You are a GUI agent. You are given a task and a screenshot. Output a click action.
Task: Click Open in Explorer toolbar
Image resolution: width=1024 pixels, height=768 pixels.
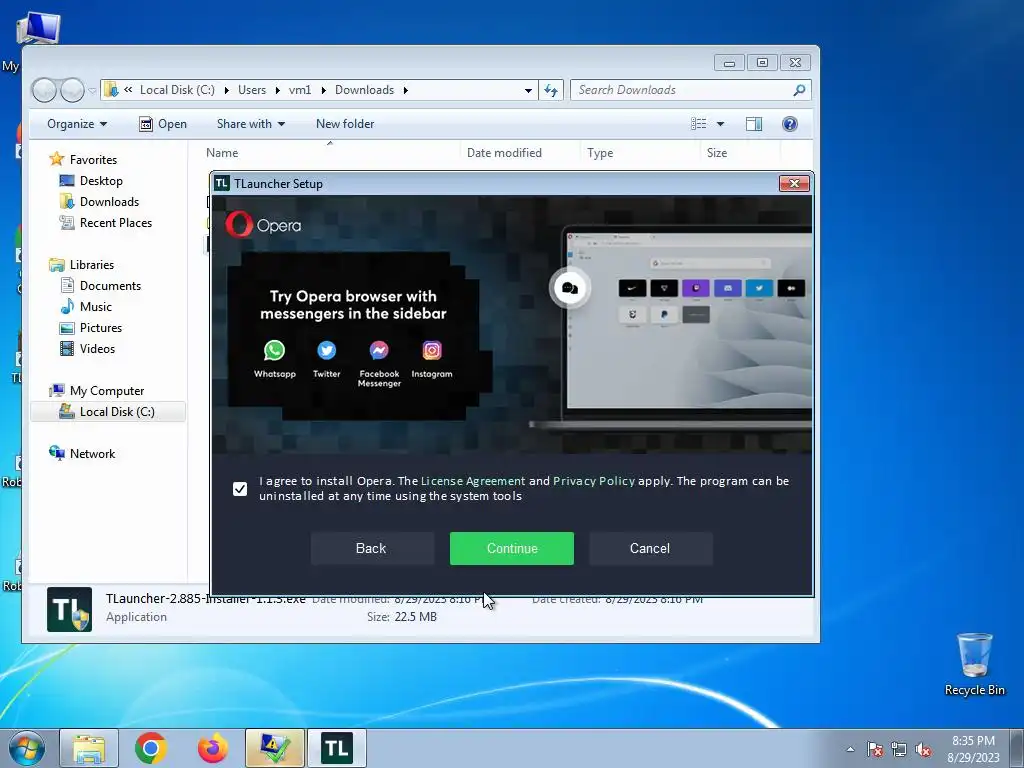tap(163, 124)
